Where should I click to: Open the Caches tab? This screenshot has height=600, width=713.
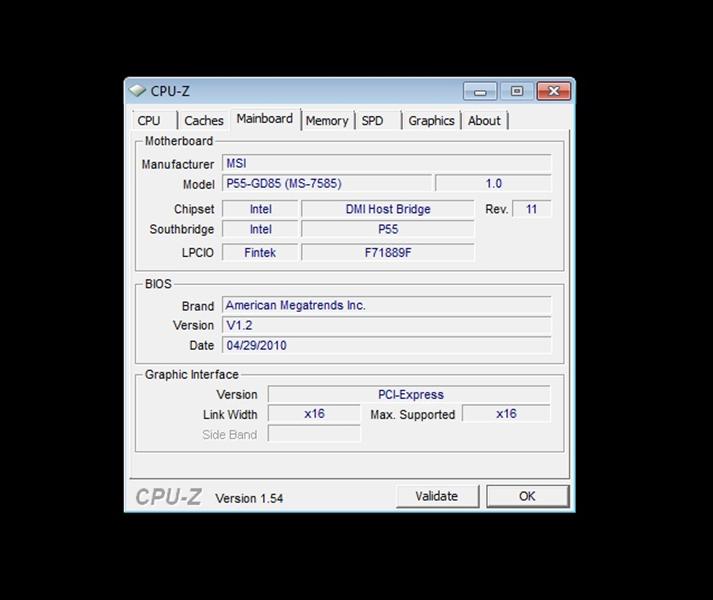tap(204, 121)
